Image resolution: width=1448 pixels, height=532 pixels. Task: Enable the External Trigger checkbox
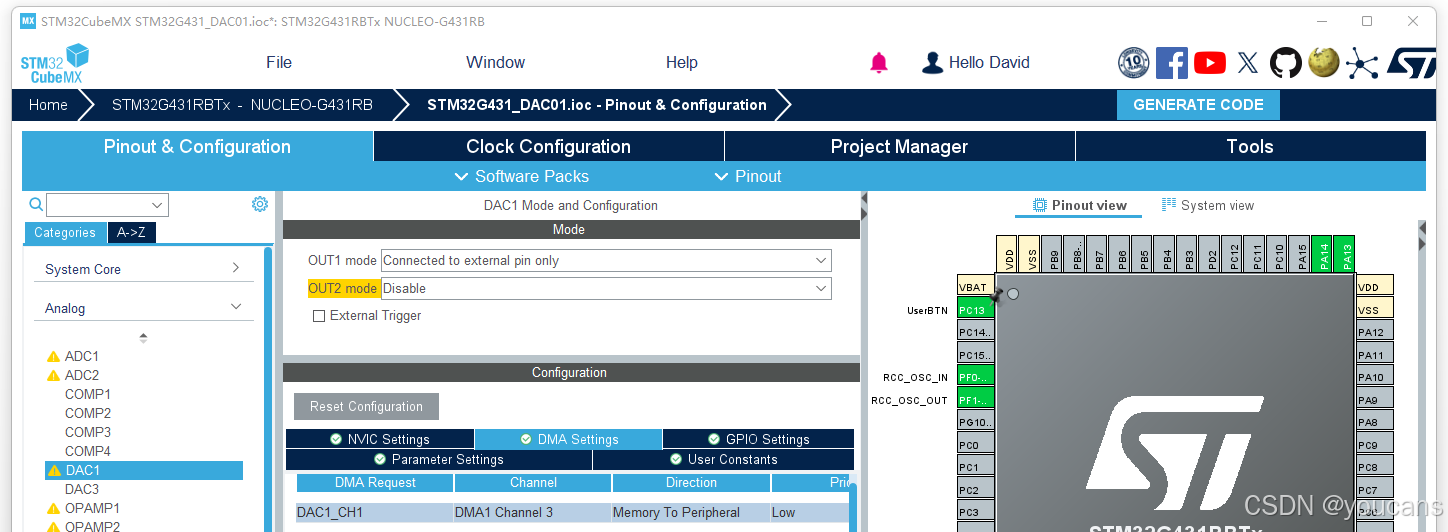pyautogui.click(x=319, y=316)
